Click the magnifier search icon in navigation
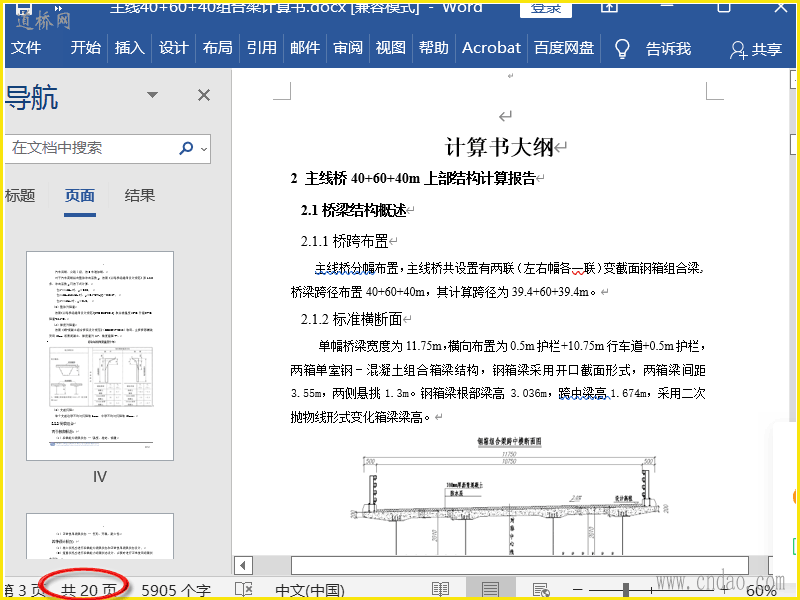 [x=186, y=148]
